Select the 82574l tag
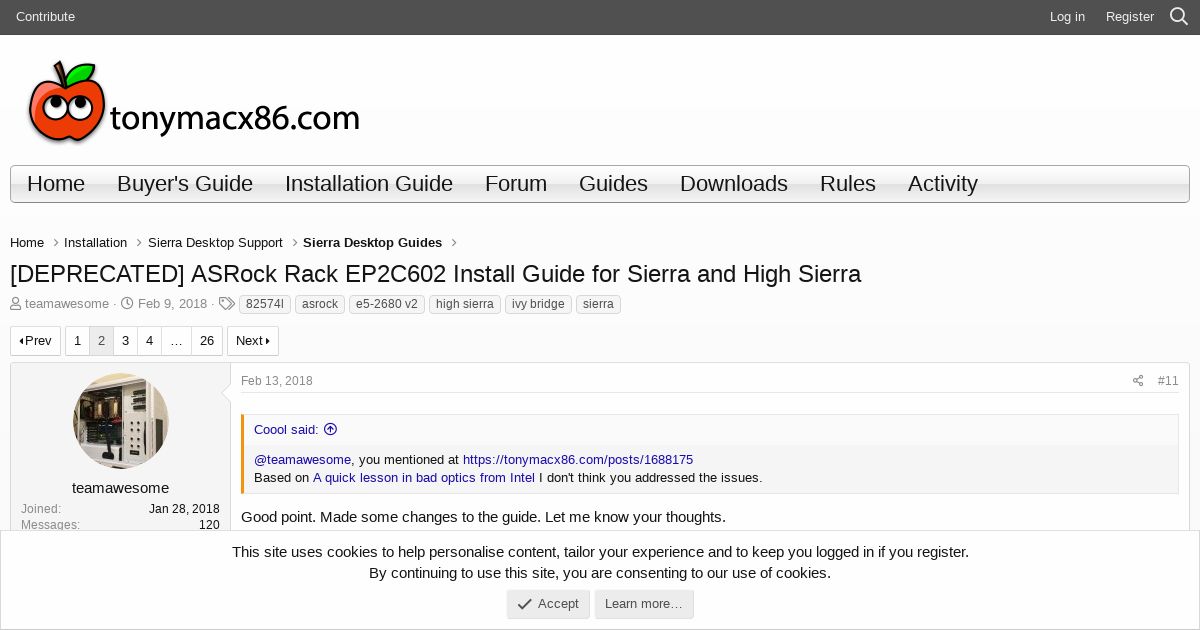1200x630 pixels. point(265,304)
